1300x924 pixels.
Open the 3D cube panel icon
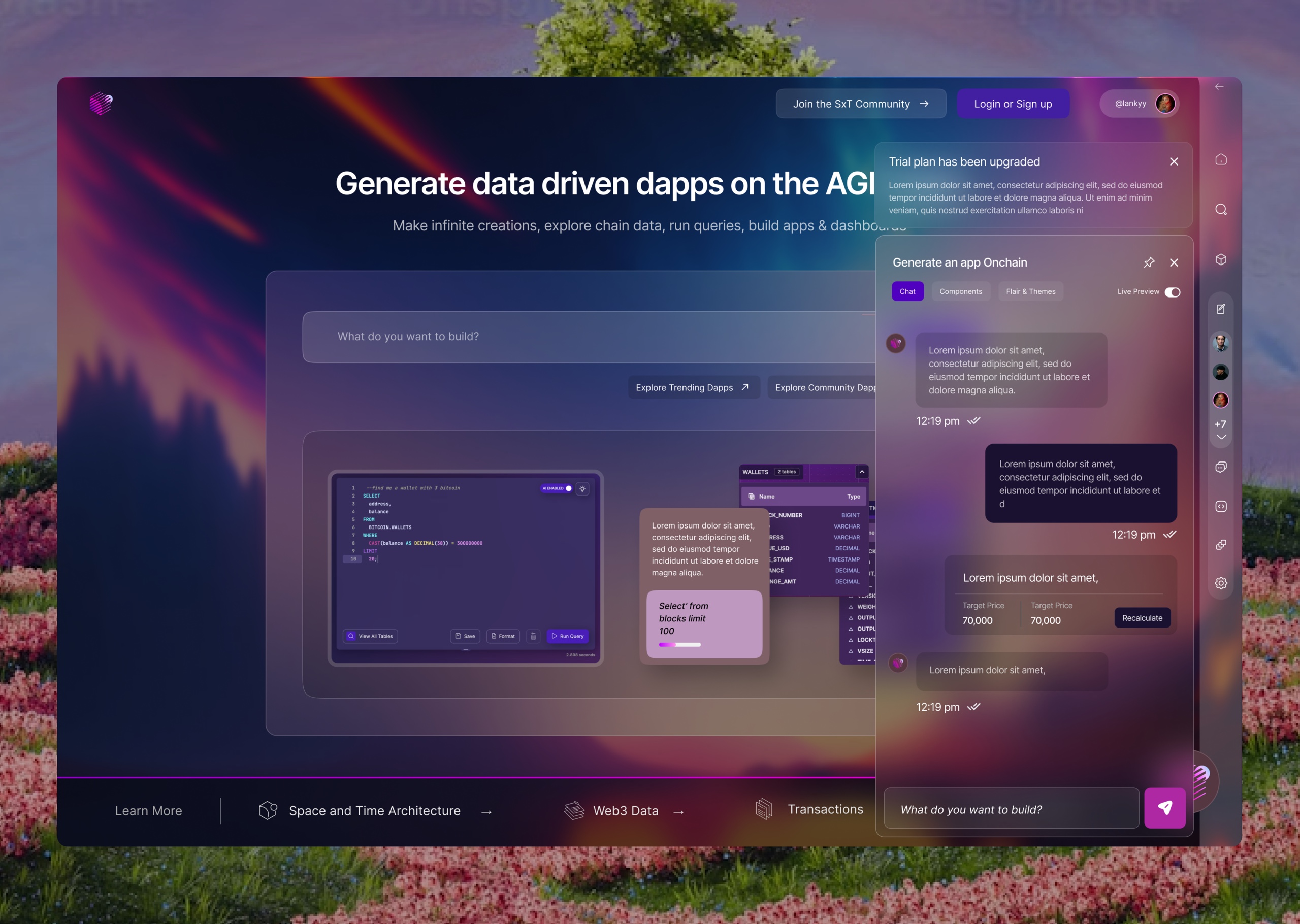1221,260
